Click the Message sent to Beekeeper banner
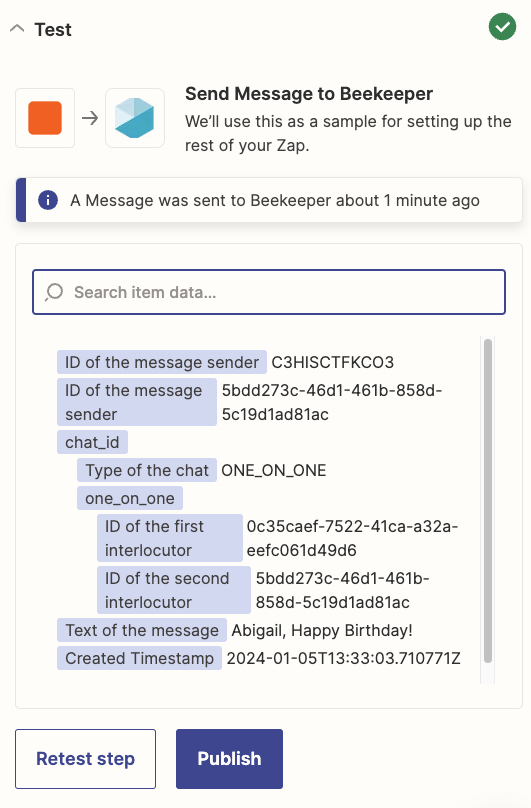 point(269,200)
